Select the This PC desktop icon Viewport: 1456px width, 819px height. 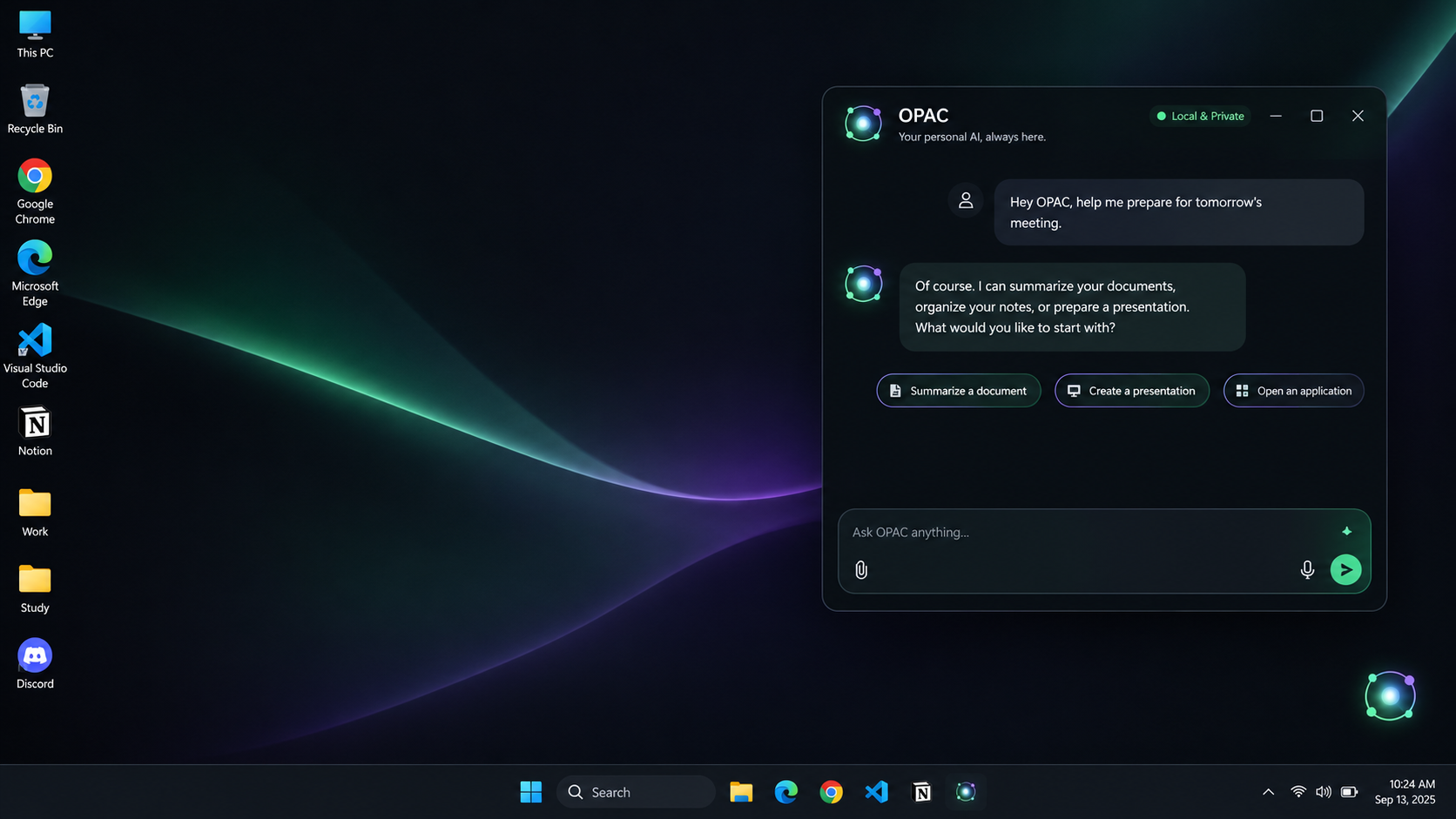pos(35,34)
